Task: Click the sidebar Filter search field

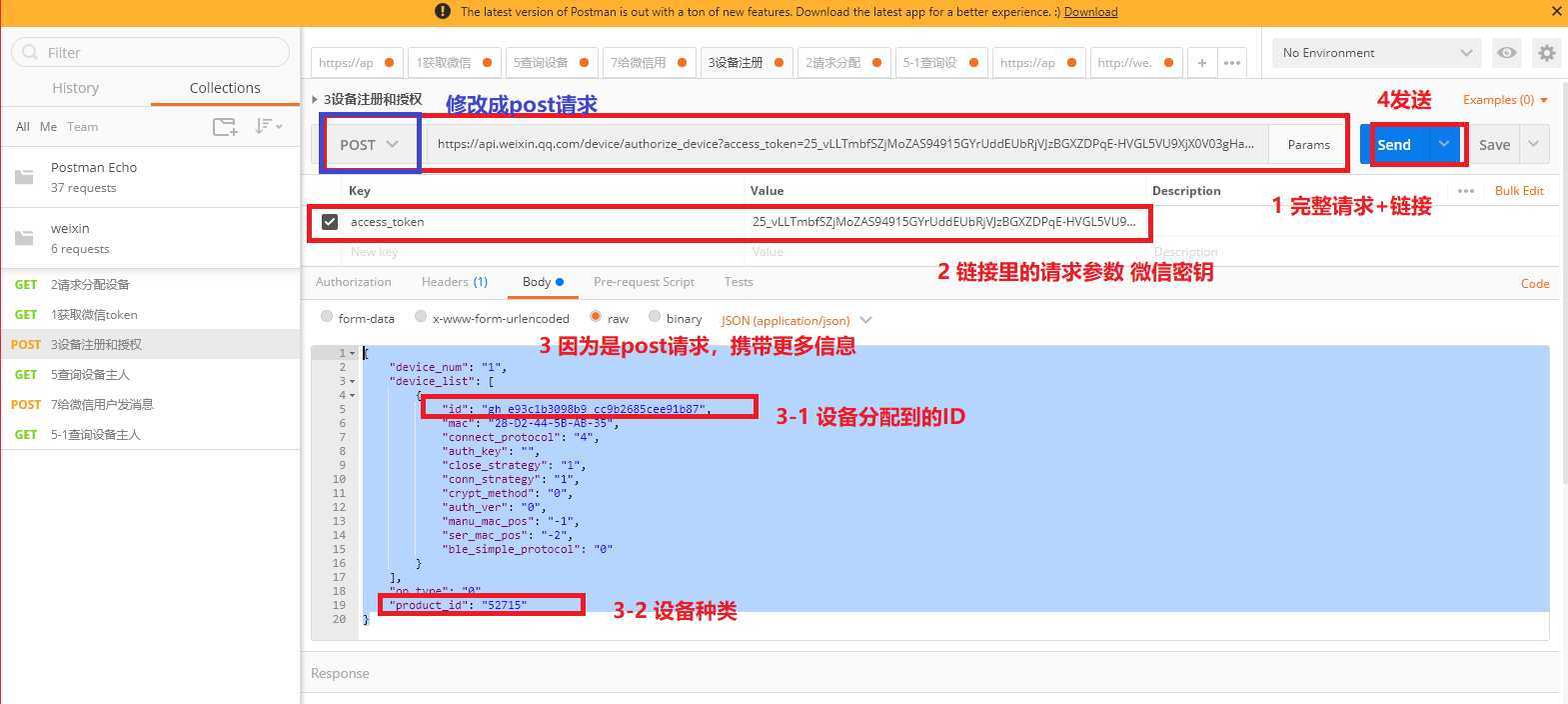Action: coord(150,52)
